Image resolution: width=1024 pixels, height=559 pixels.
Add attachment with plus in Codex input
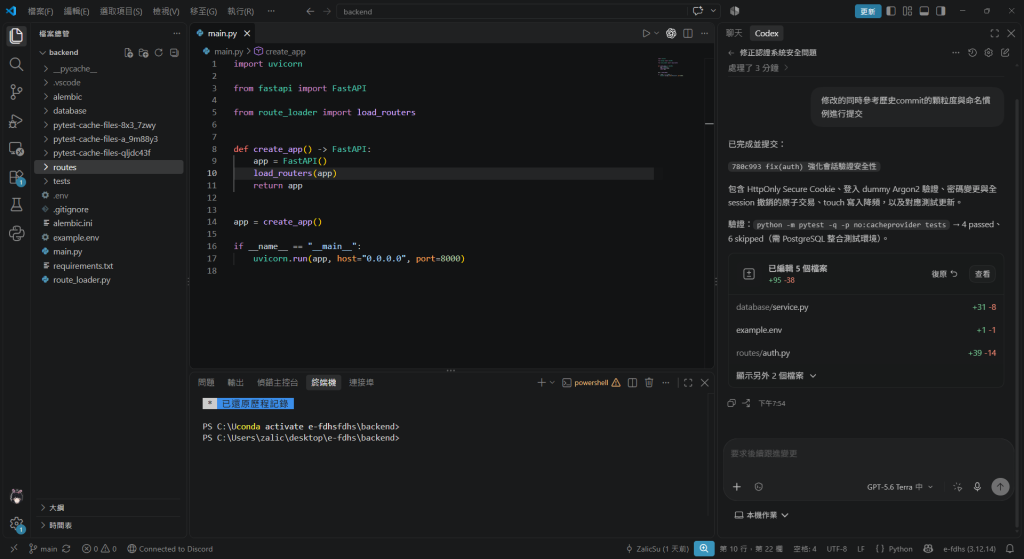point(737,487)
